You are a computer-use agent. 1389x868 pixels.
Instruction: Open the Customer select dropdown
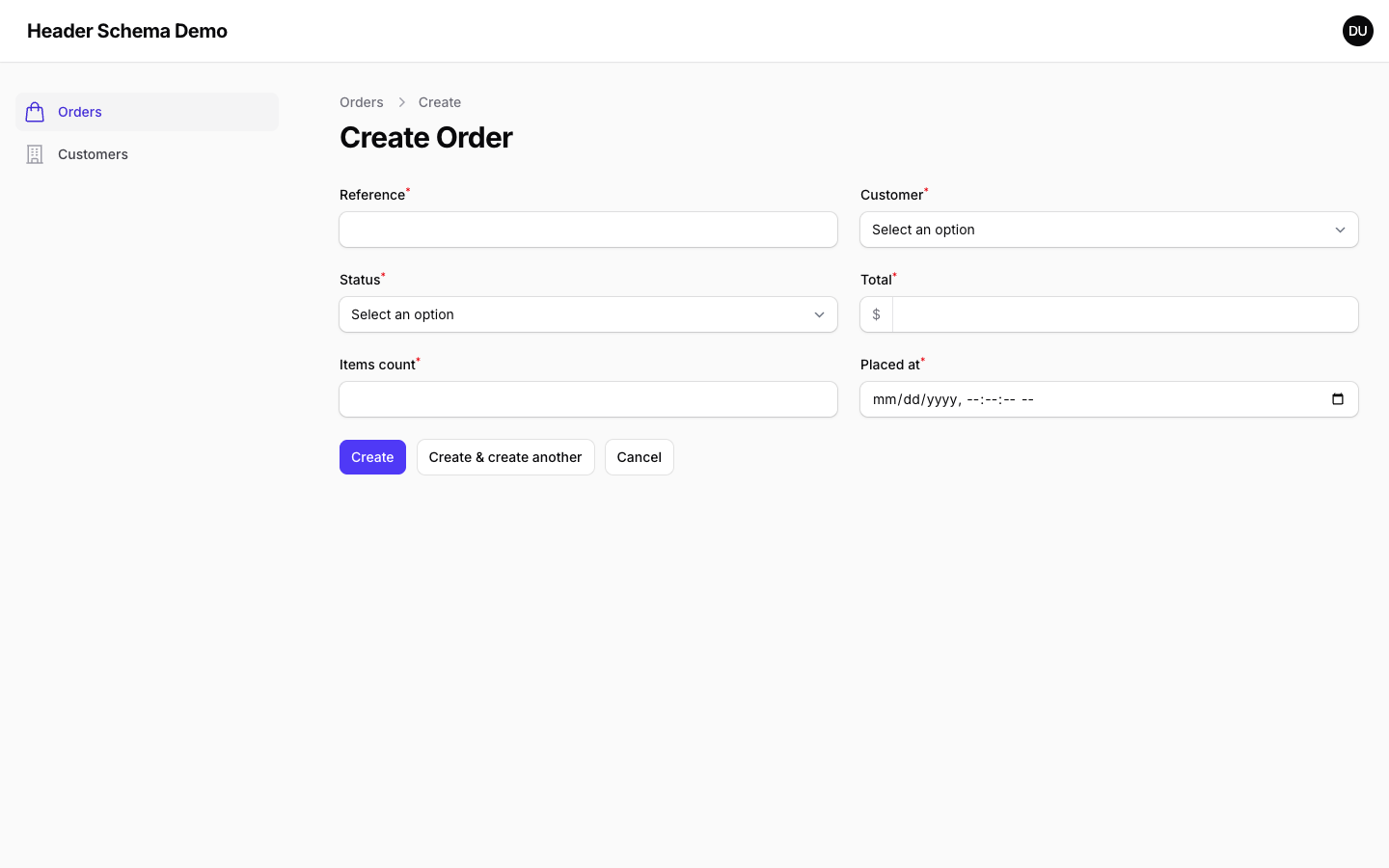[x=1109, y=230]
